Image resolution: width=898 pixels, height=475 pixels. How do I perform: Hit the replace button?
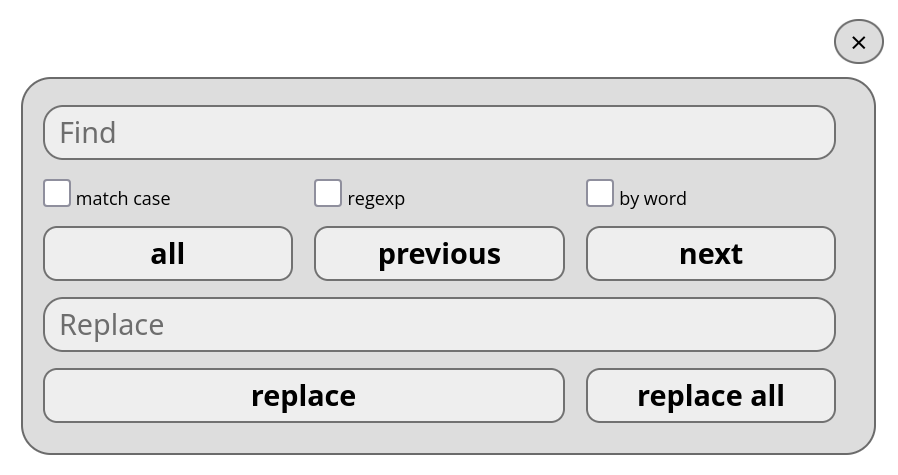[x=303, y=396]
